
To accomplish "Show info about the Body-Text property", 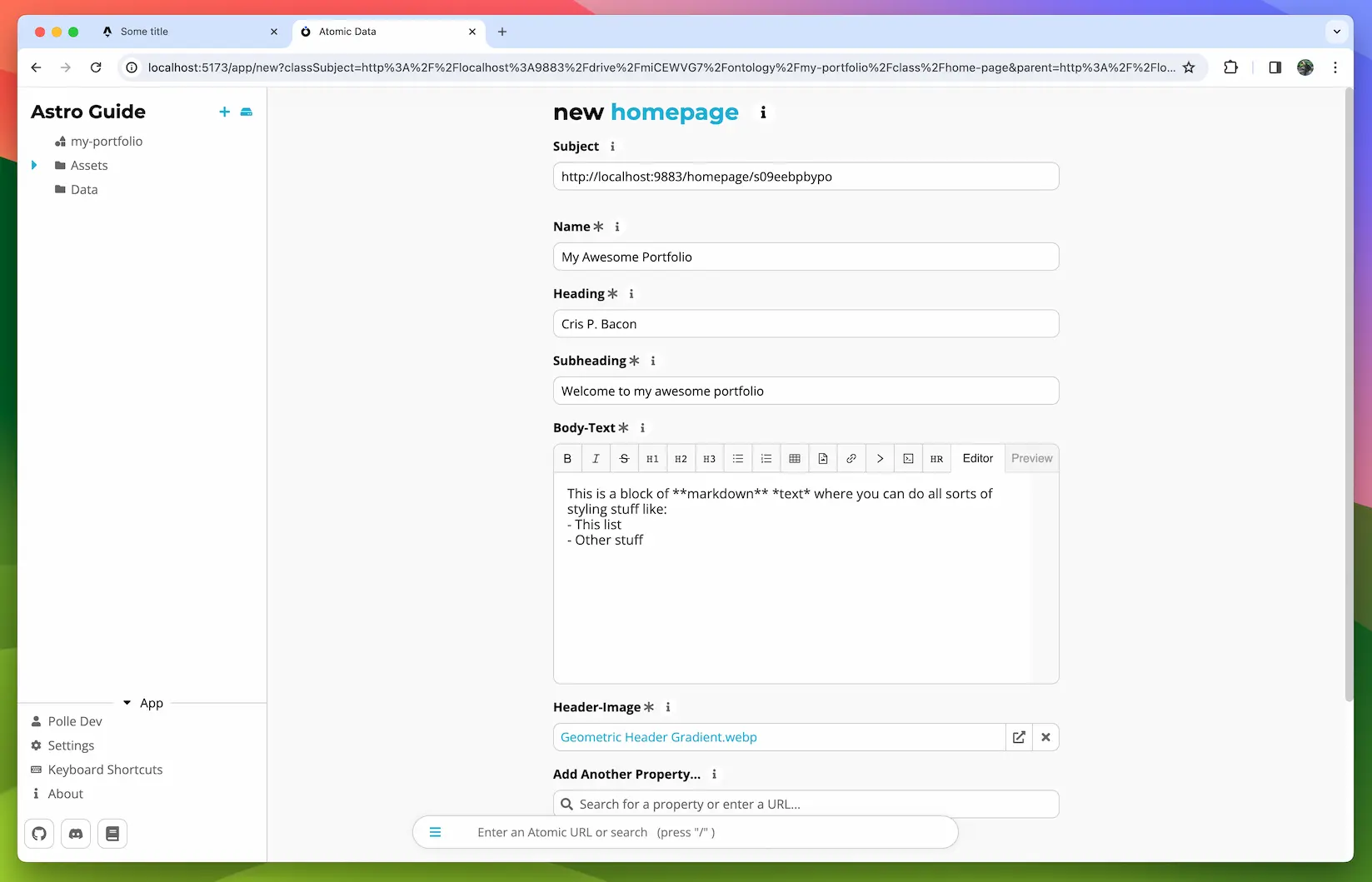I will tap(642, 428).
